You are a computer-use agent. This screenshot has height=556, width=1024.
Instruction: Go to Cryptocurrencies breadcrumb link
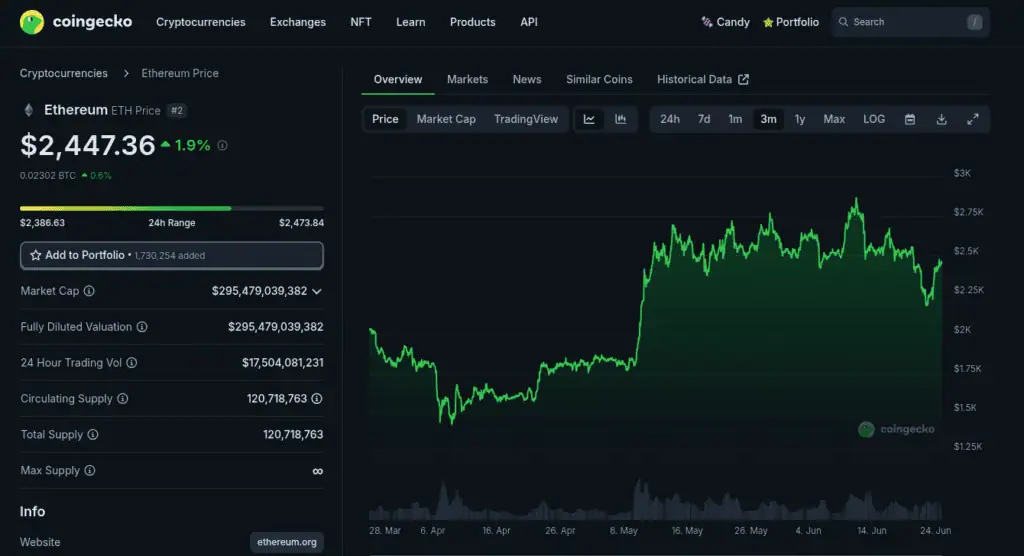pyautogui.click(x=63, y=73)
